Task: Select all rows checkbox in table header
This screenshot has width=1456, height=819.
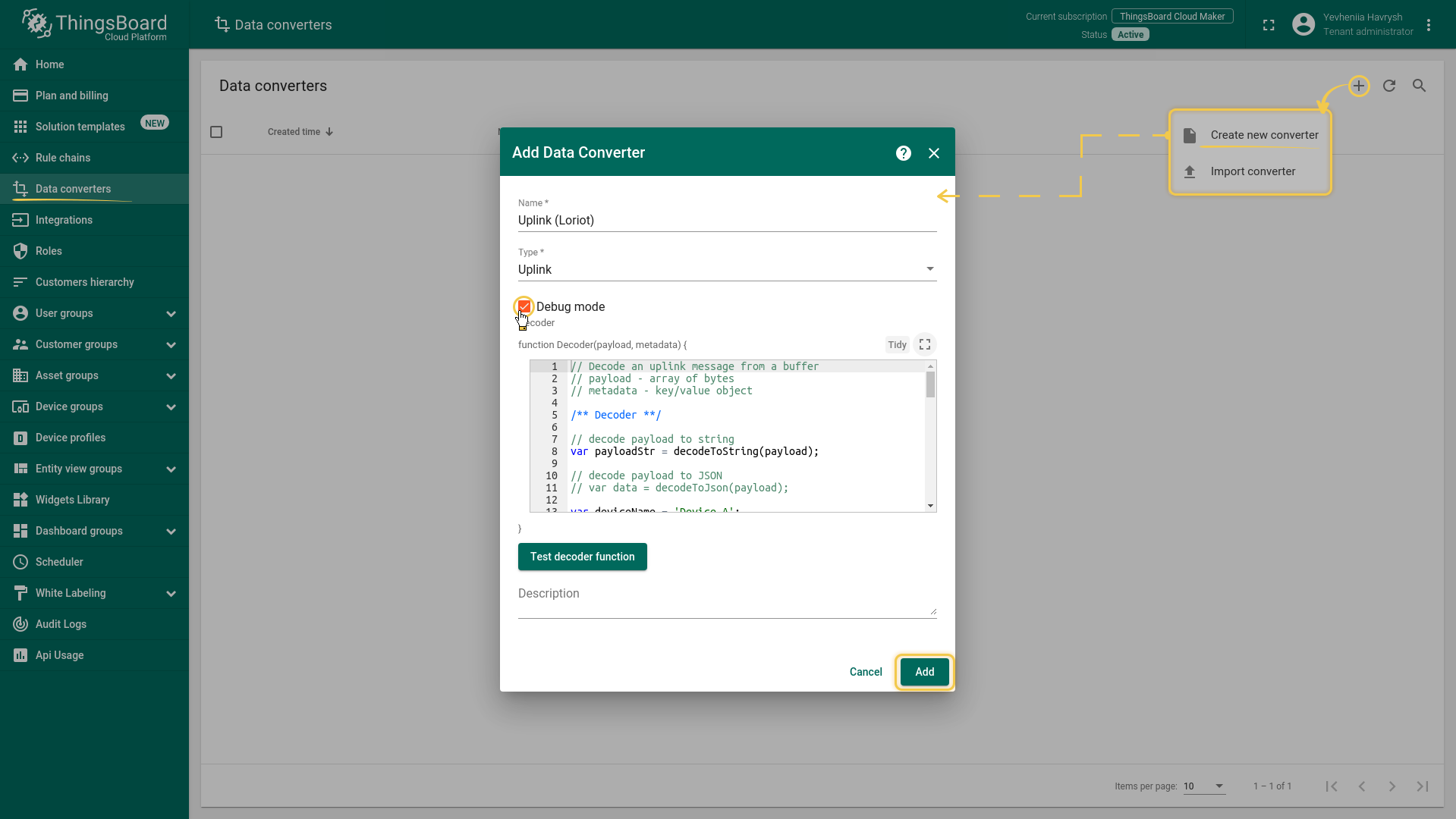Action: pos(216,132)
